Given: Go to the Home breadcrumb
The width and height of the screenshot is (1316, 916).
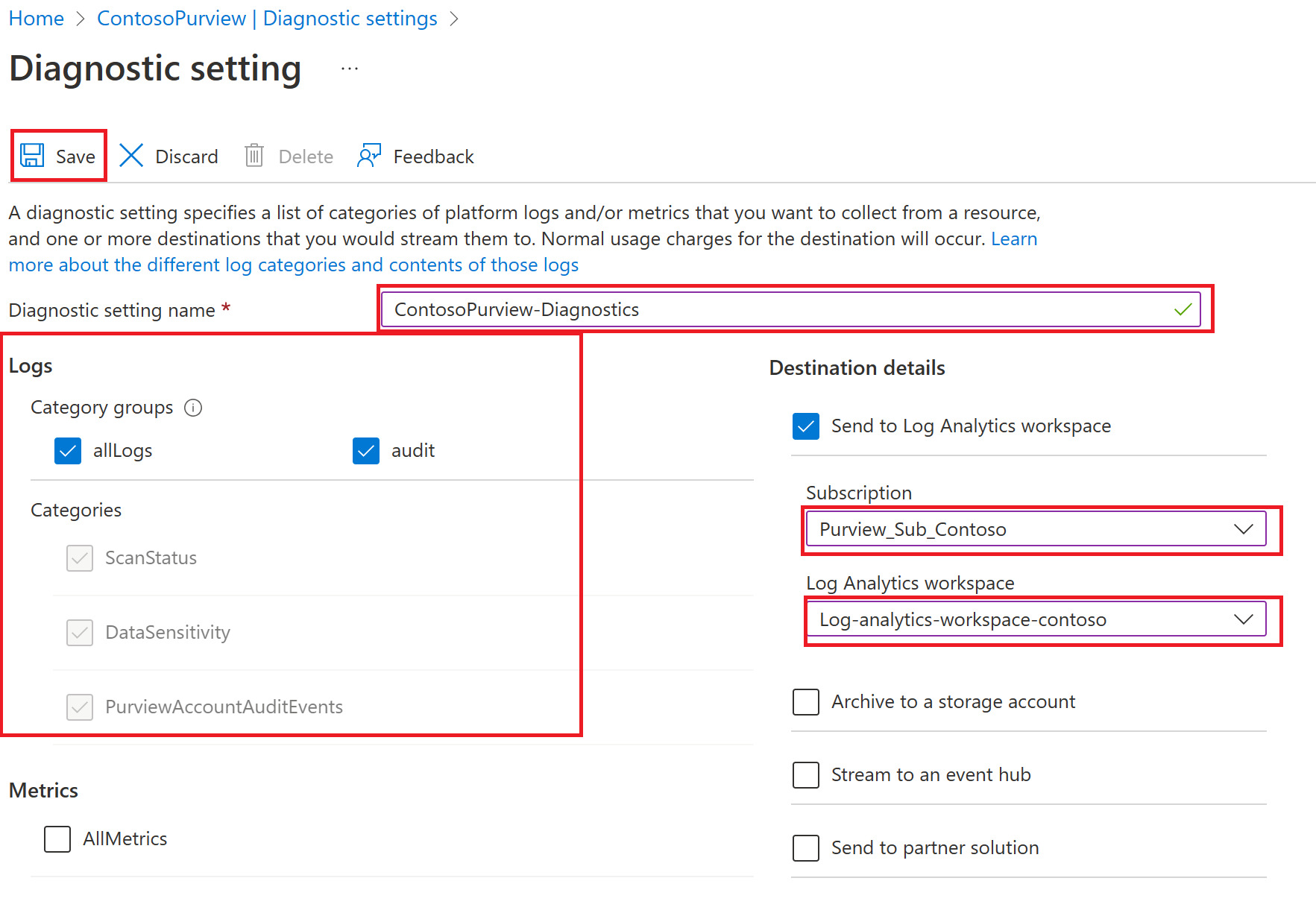Looking at the screenshot, I should [x=37, y=19].
